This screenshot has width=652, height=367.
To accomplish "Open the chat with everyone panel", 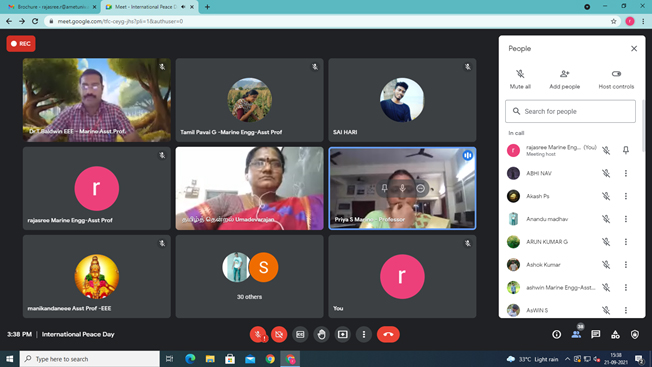I will coord(595,334).
